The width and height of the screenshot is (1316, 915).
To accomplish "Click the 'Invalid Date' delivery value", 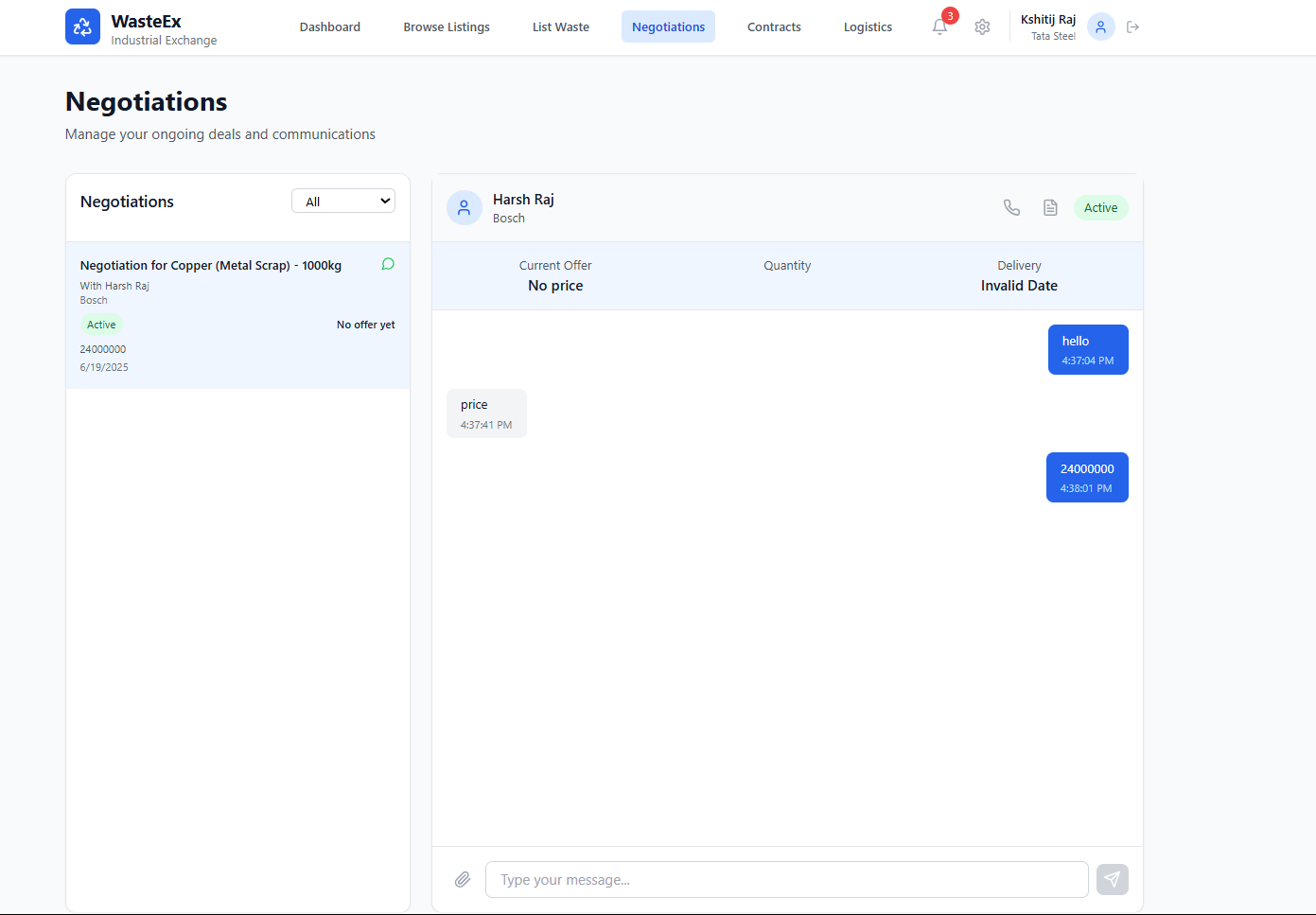I will tap(1019, 286).
